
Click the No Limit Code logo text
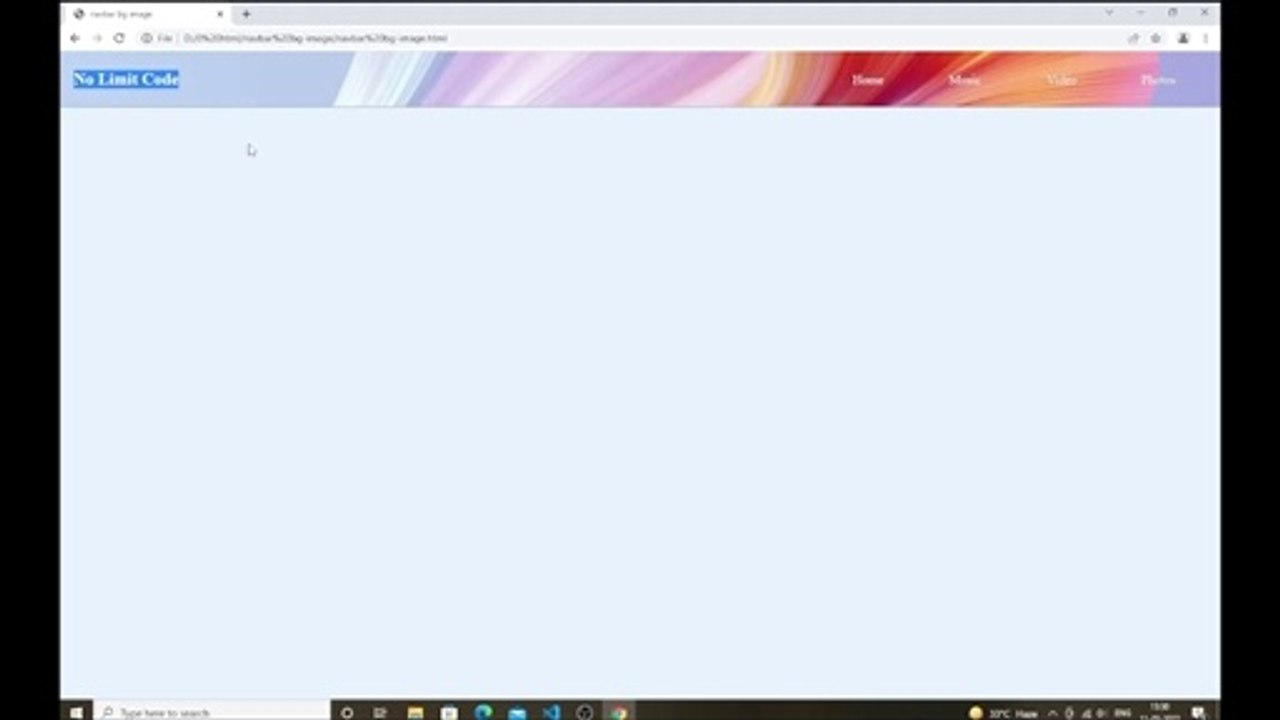[126, 79]
